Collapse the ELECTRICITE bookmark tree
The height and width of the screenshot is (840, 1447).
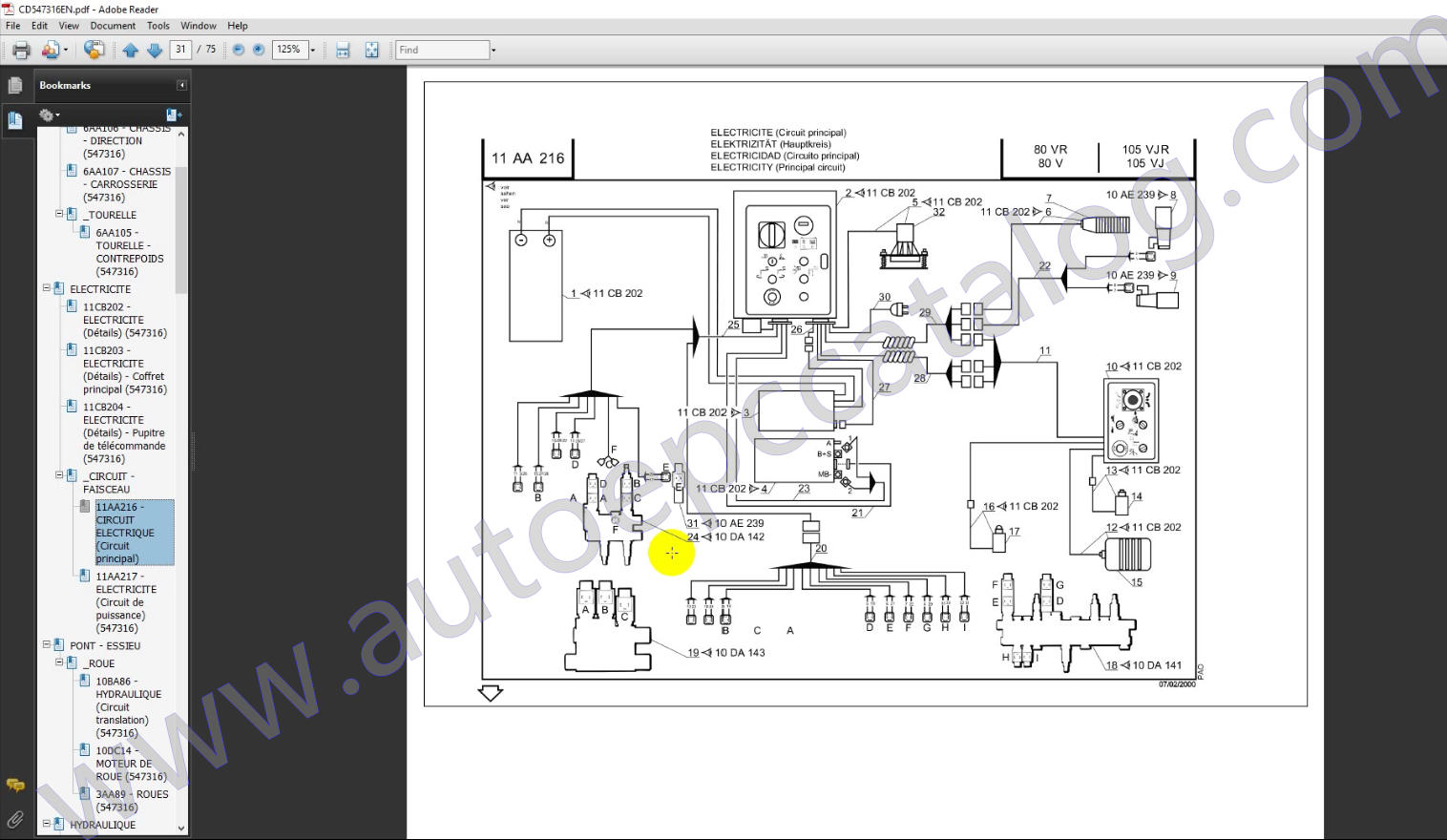point(45,288)
